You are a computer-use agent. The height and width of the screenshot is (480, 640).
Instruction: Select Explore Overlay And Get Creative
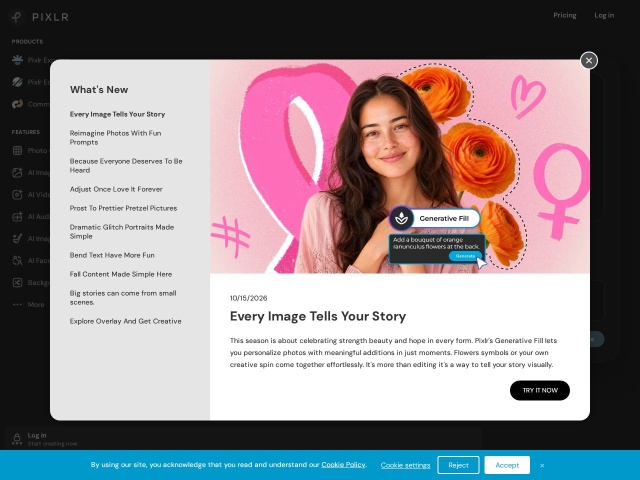click(125, 321)
